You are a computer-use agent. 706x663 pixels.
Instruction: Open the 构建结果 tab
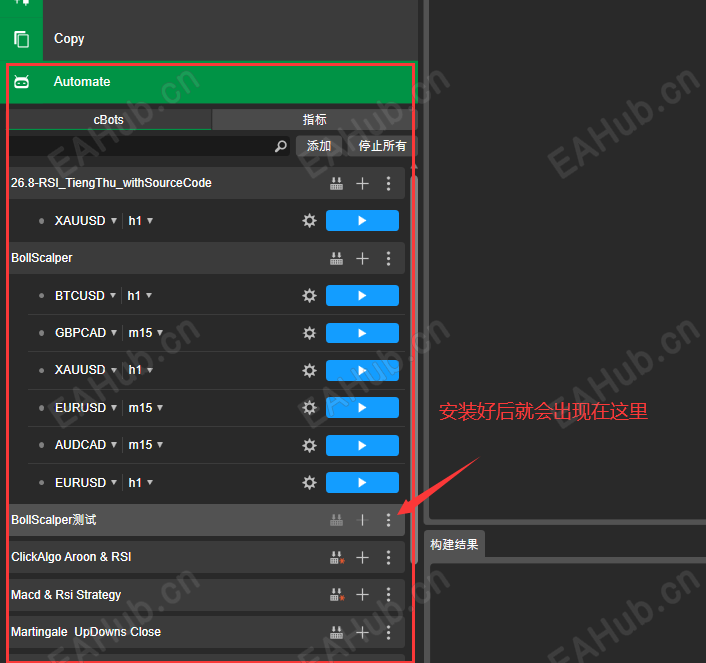454,544
